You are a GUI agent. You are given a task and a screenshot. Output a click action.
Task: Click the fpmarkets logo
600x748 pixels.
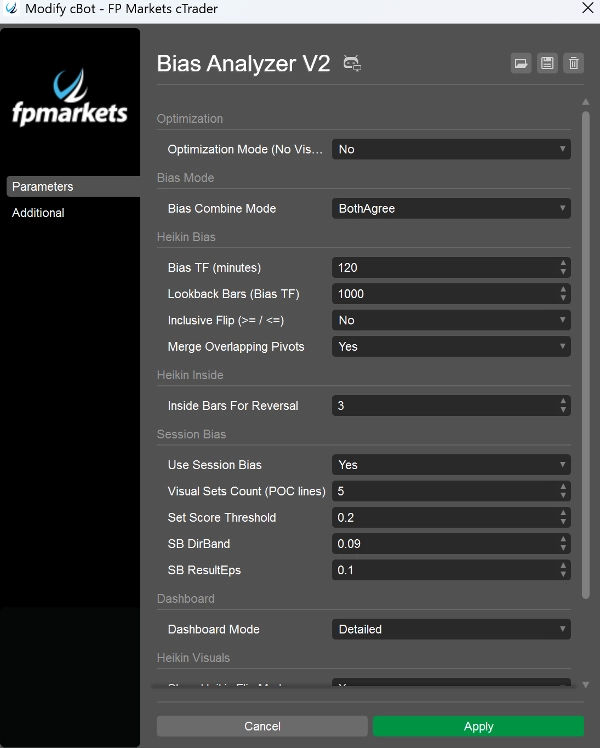click(x=70, y=98)
